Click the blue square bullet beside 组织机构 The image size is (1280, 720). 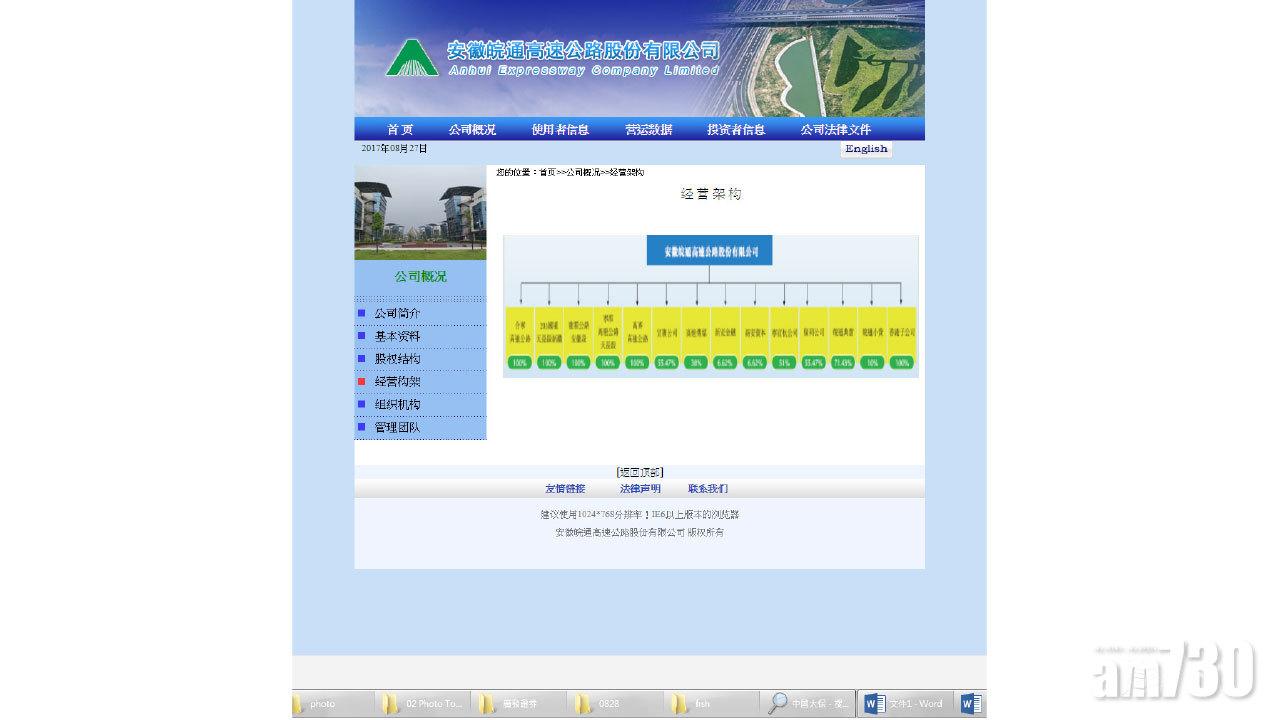363,404
